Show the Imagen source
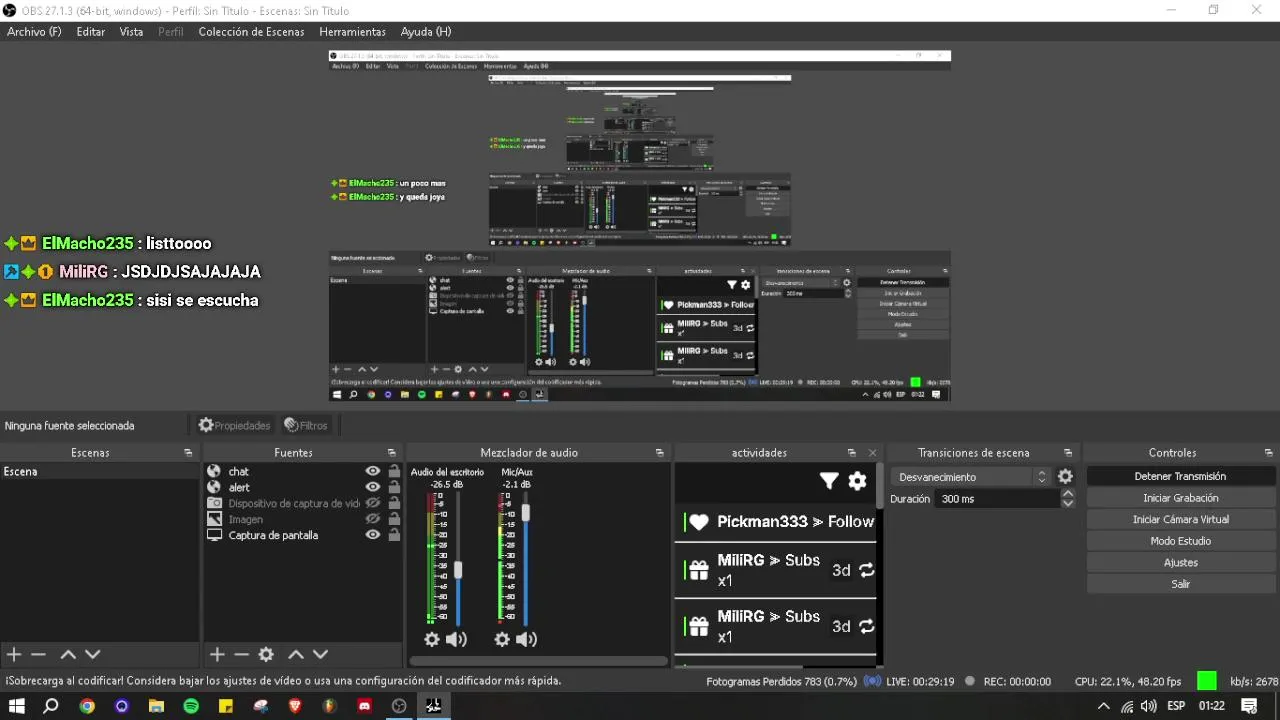1280x720 pixels. pos(373,519)
